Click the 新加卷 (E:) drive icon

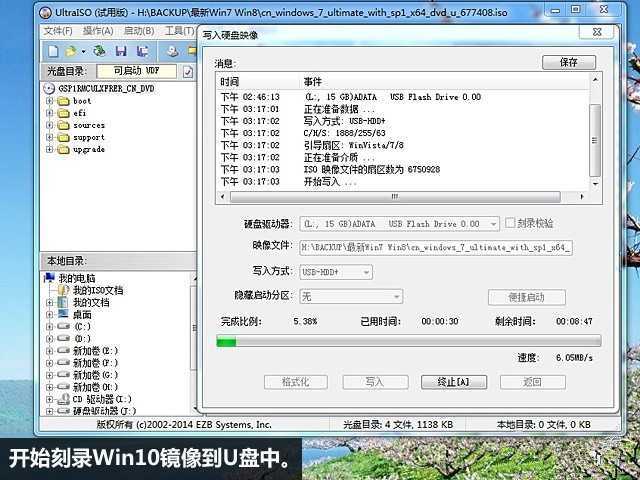[64, 351]
